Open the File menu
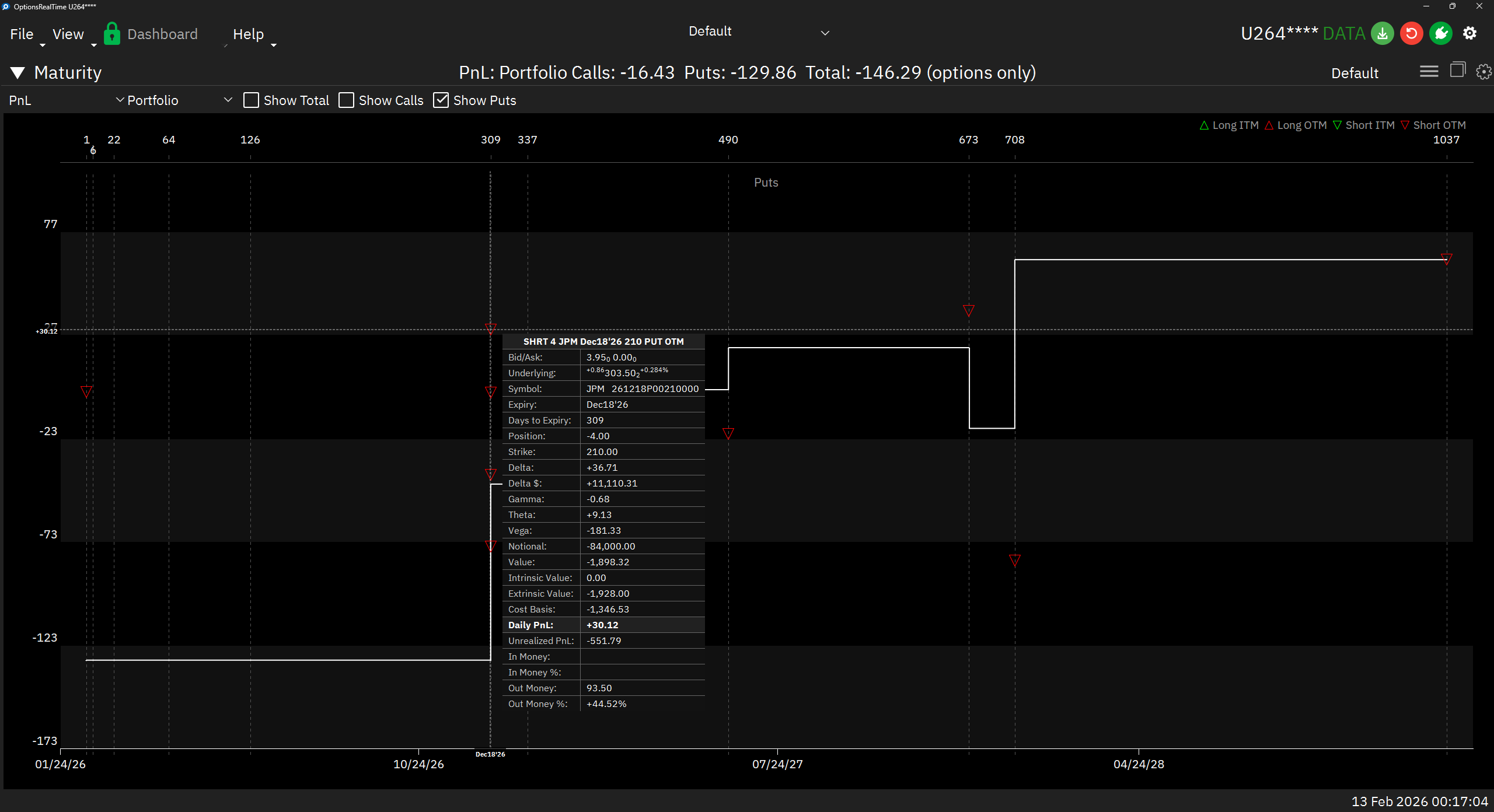 click(x=22, y=34)
